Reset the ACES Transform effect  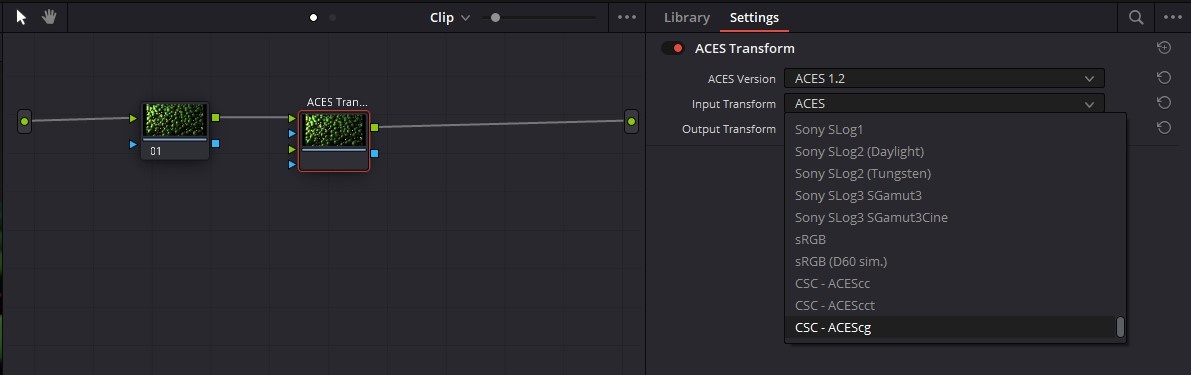(x=1164, y=48)
